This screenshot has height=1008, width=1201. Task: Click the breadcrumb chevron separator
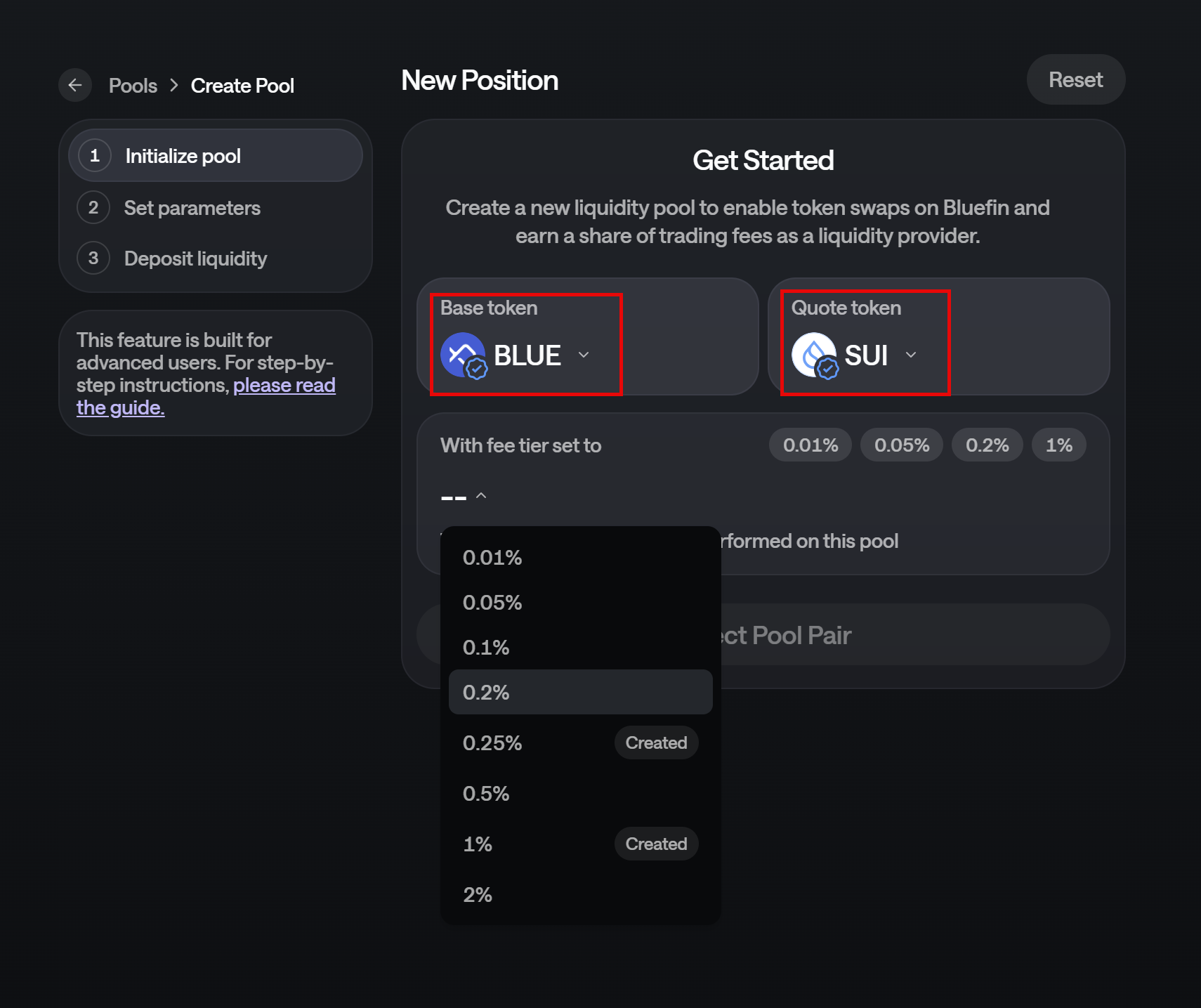174,85
